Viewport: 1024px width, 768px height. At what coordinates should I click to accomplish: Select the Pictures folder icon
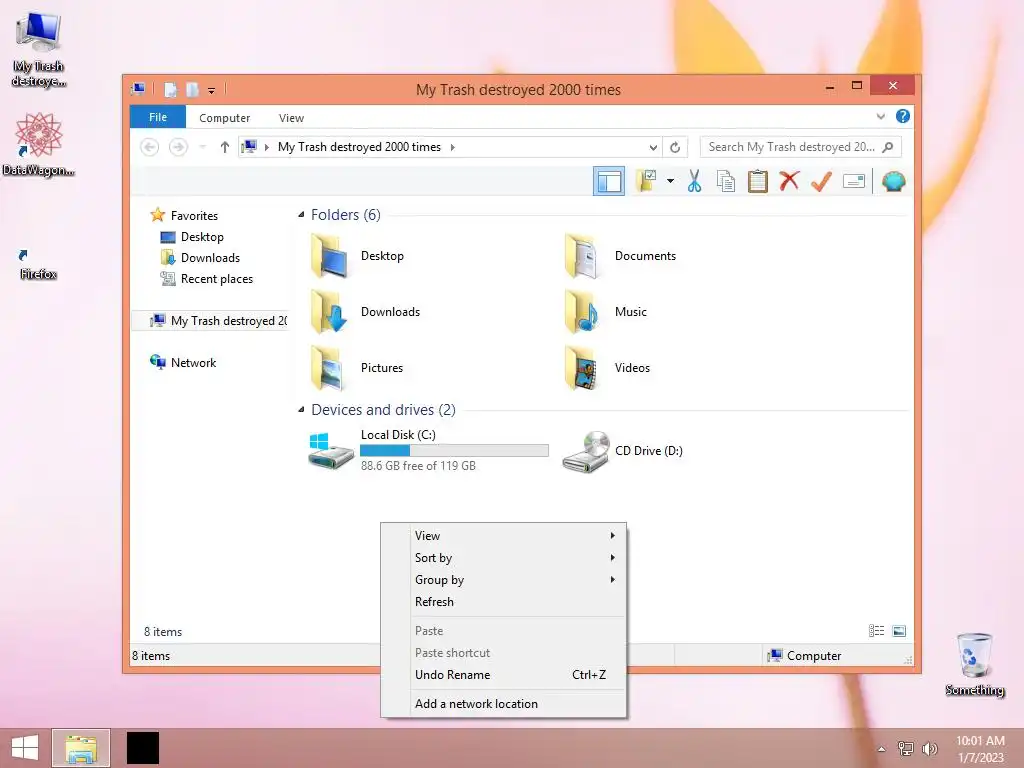click(328, 368)
